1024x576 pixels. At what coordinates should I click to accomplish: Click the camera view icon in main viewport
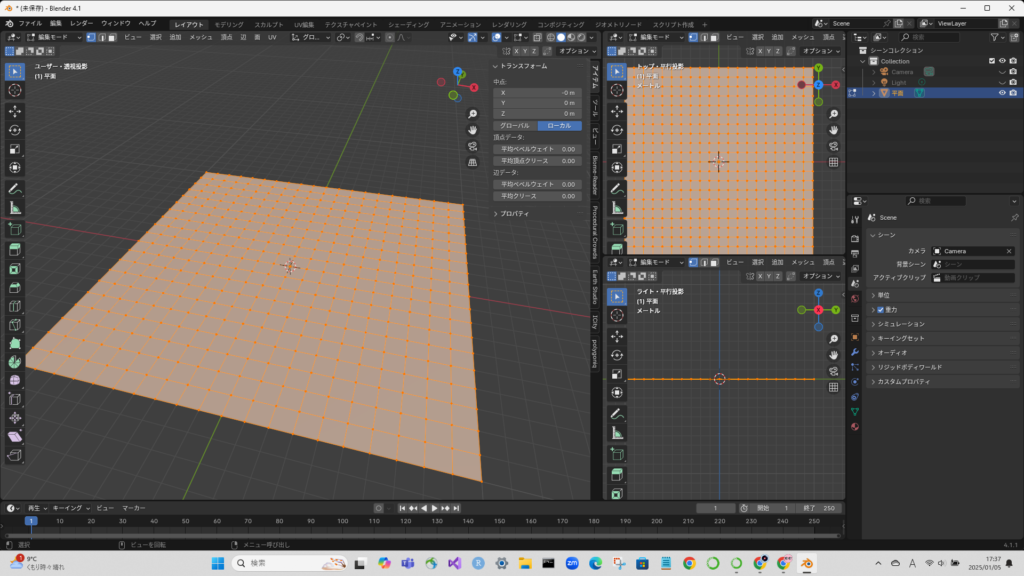pyautogui.click(x=473, y=146)
